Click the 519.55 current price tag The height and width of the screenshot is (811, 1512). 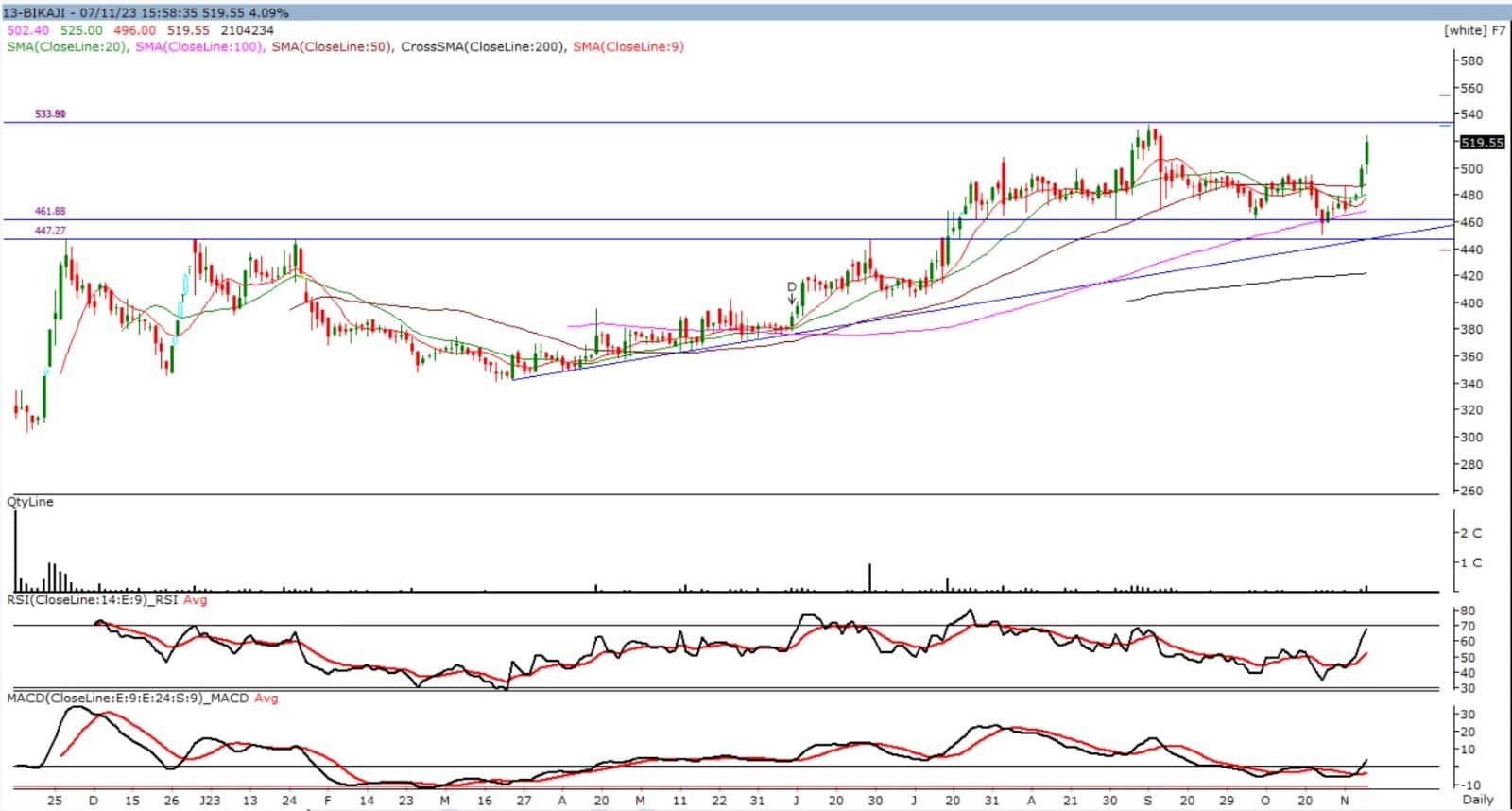click(x=1481, y=143)
